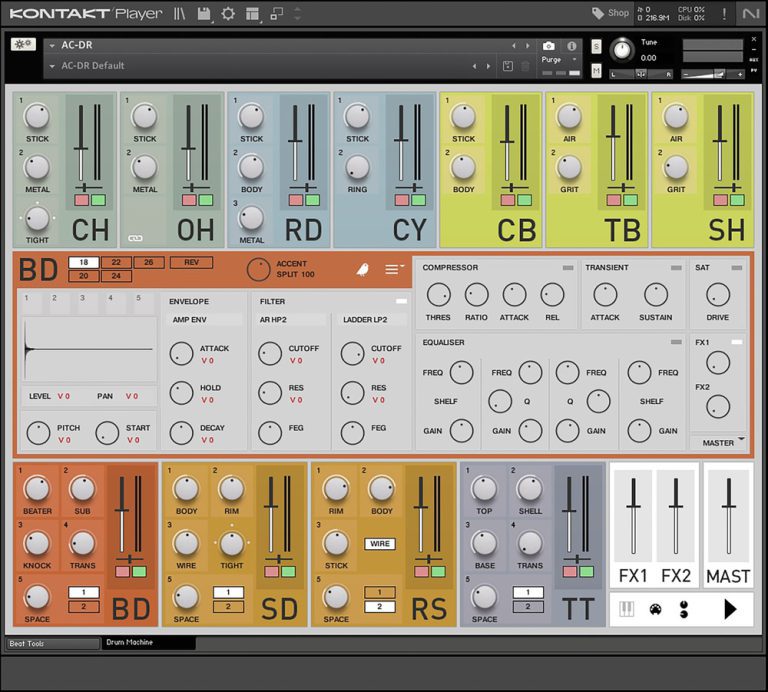Click the Shop button
This screenshot has height=692, width=768.
(x=611, y=13)
